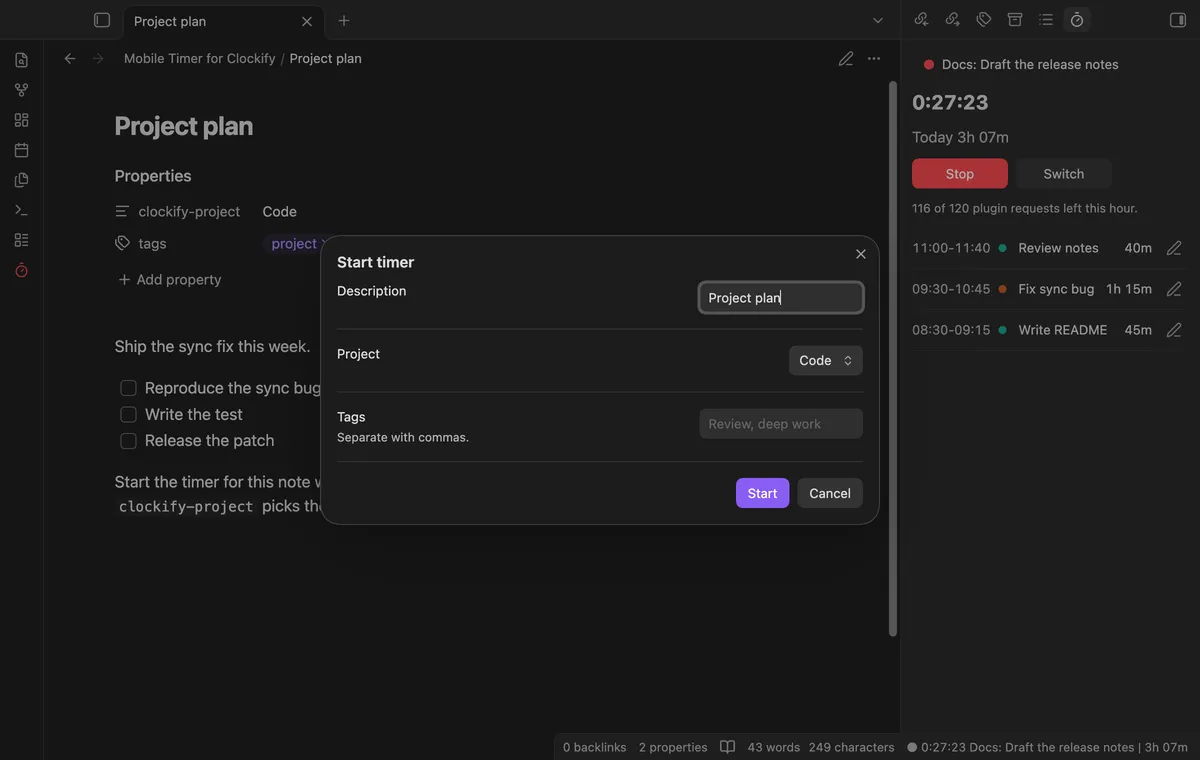Click Start in the Start timer dialog
Screen dimensions: 1200x760
[x=762, y=493]
